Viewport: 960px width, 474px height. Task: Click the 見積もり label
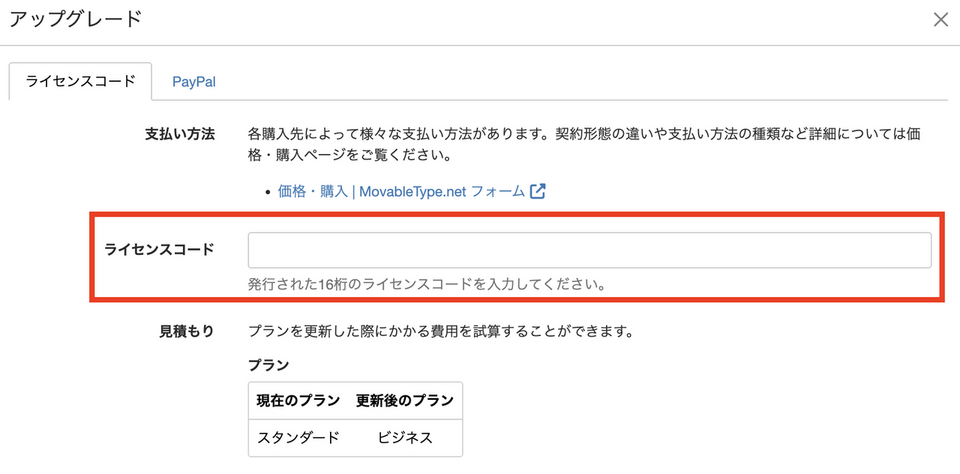pyautogui.click(x=187, y=331)
